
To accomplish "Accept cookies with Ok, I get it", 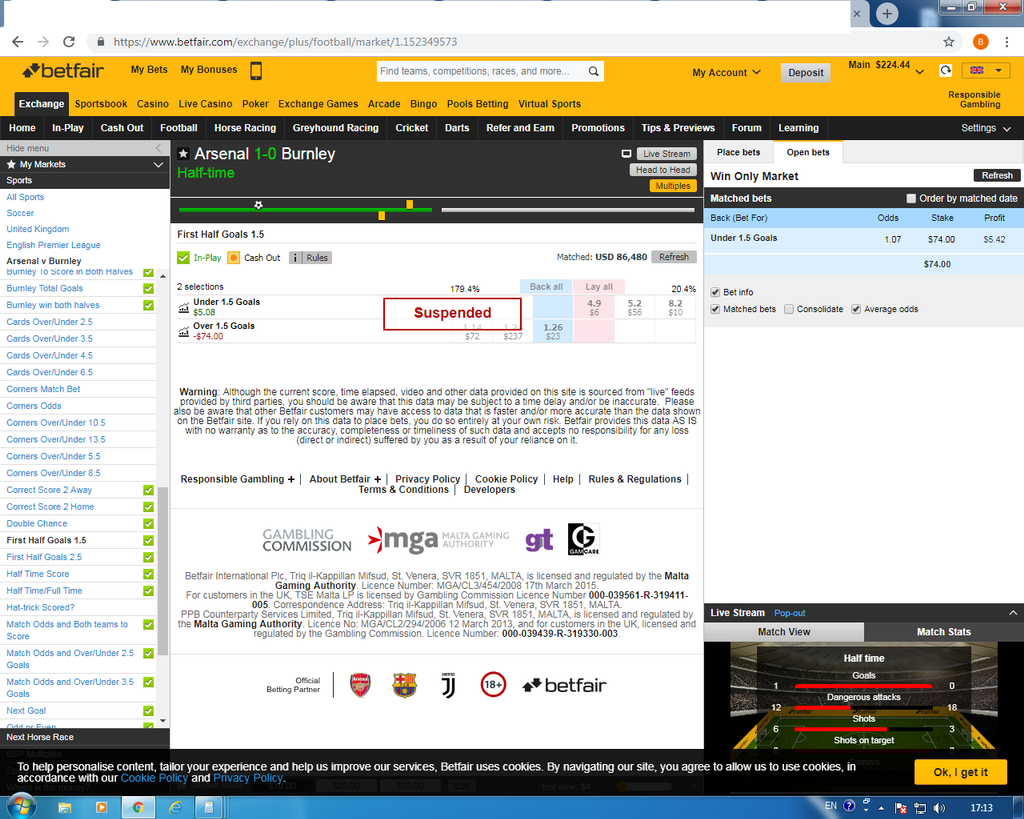I will [960, 772].
